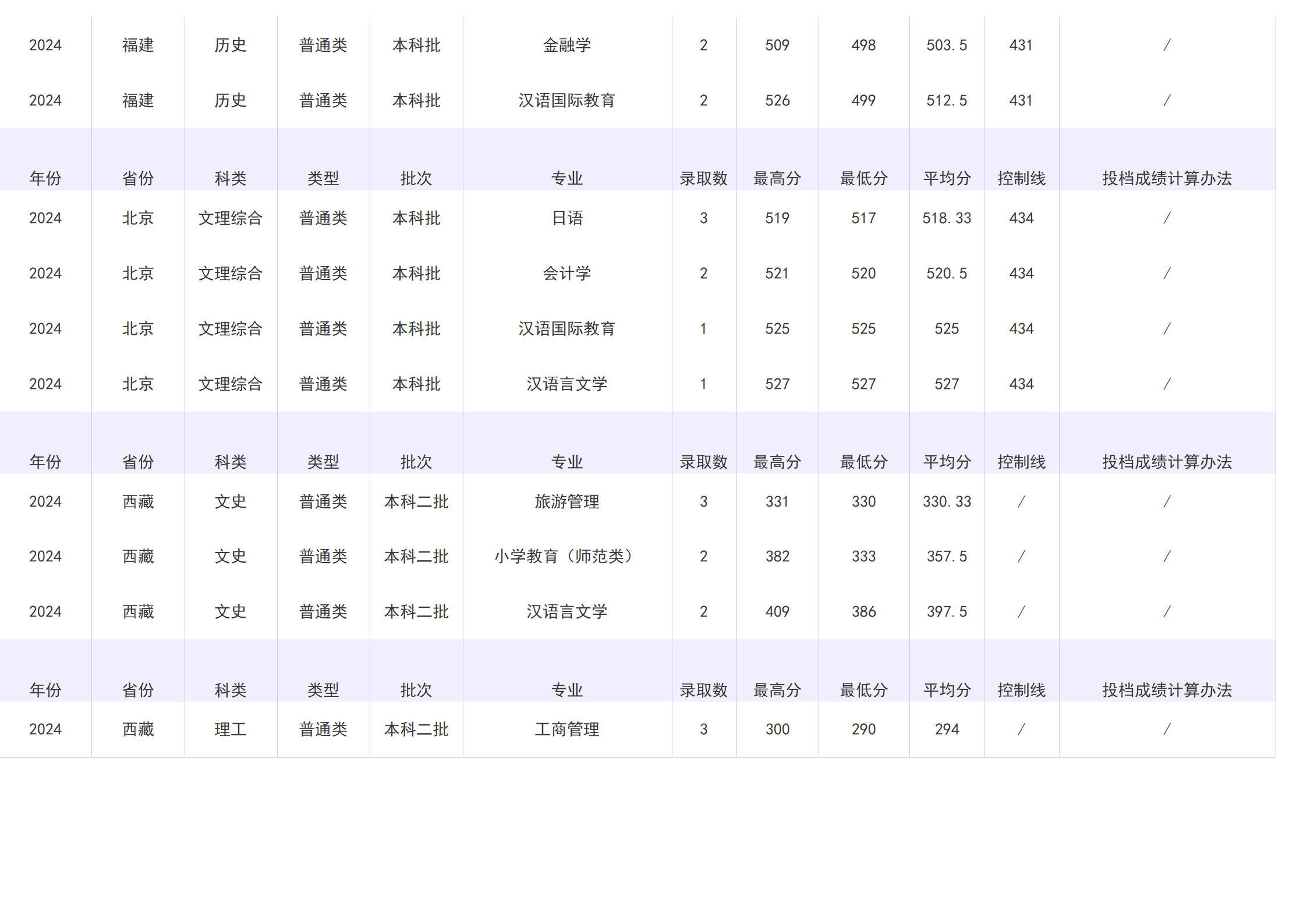
Task: Click the 年份 column header
Action: (x=48, y=178)
